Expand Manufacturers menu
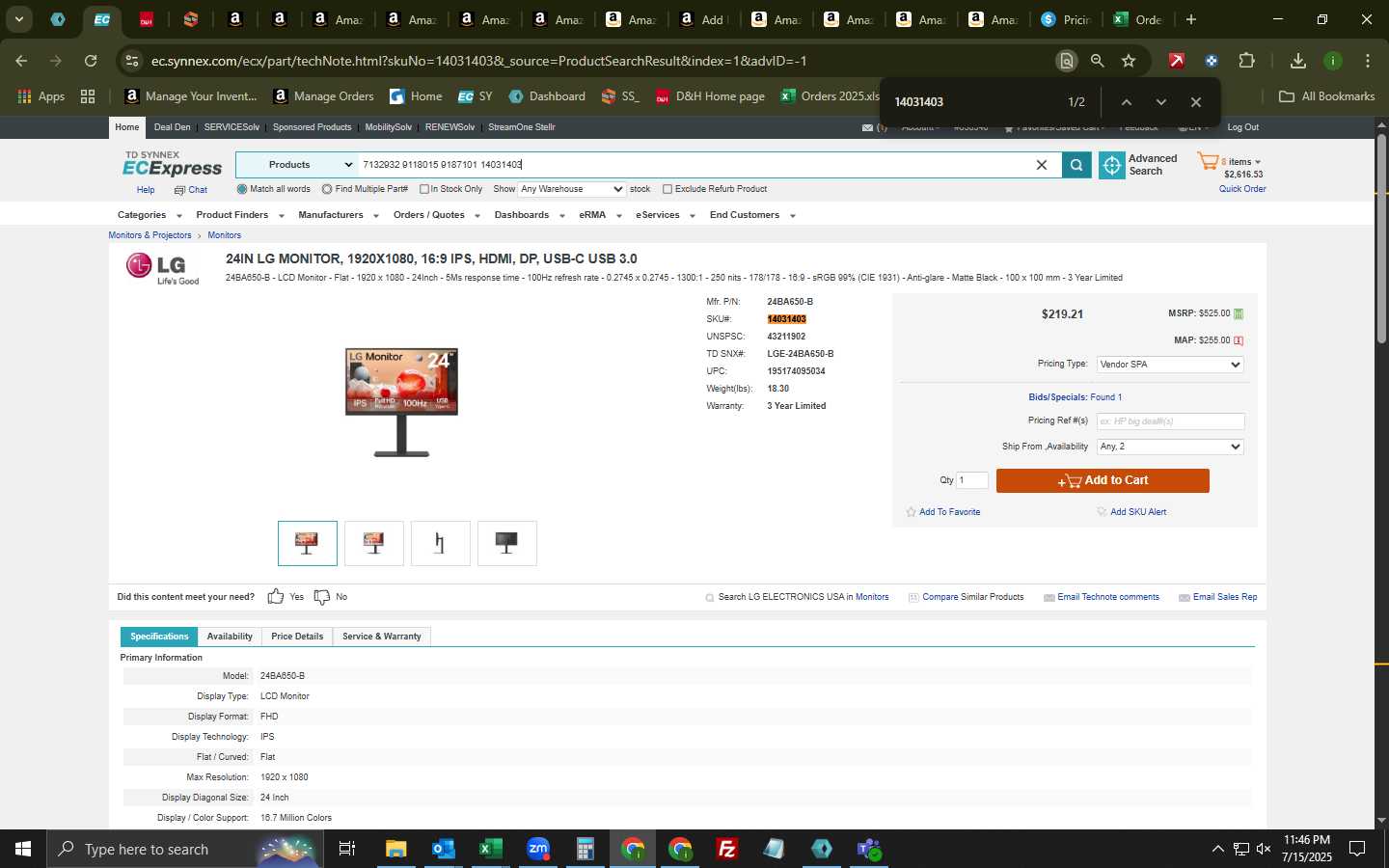This screenshot has width=1389, height=868. [x=339, y=215]
